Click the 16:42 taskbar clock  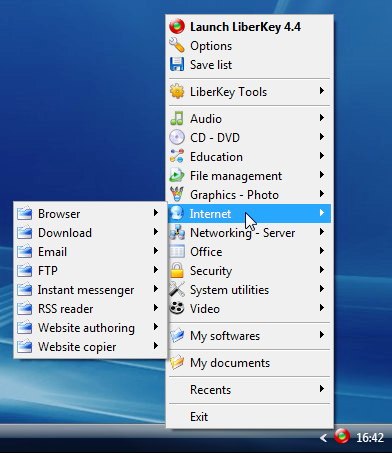(370, 437)
